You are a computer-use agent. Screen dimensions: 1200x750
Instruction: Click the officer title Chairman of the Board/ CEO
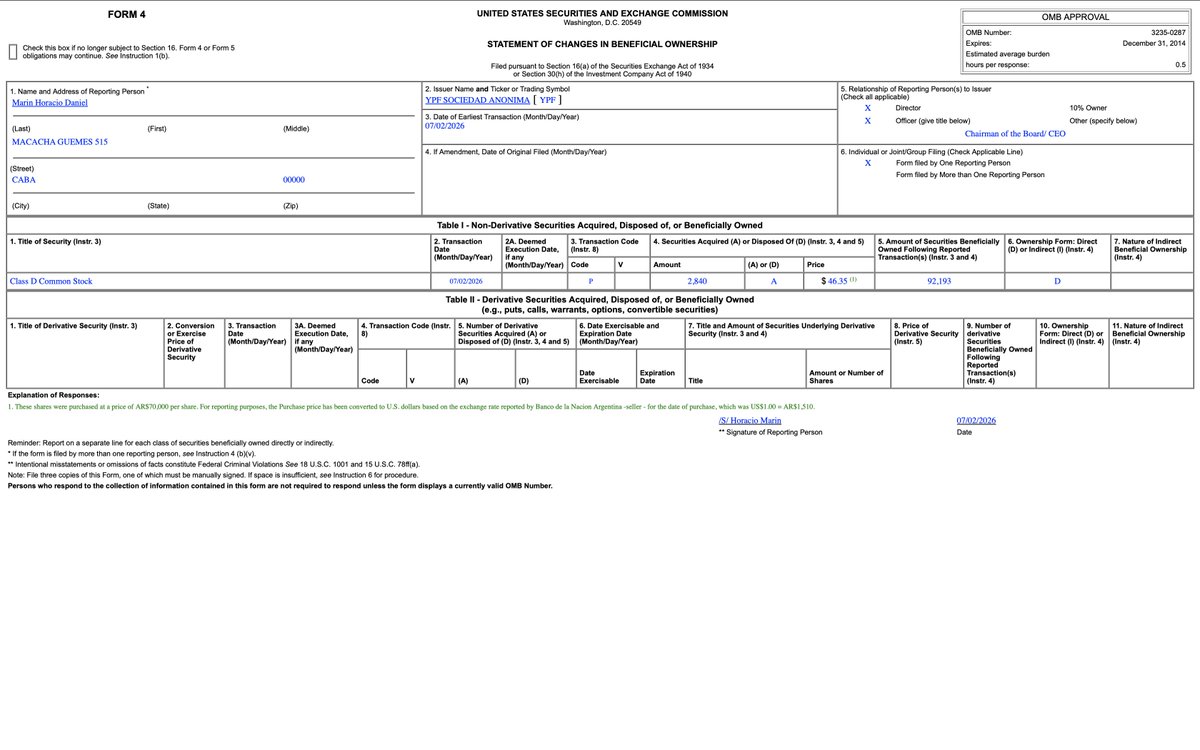[x=1015, y=133]
